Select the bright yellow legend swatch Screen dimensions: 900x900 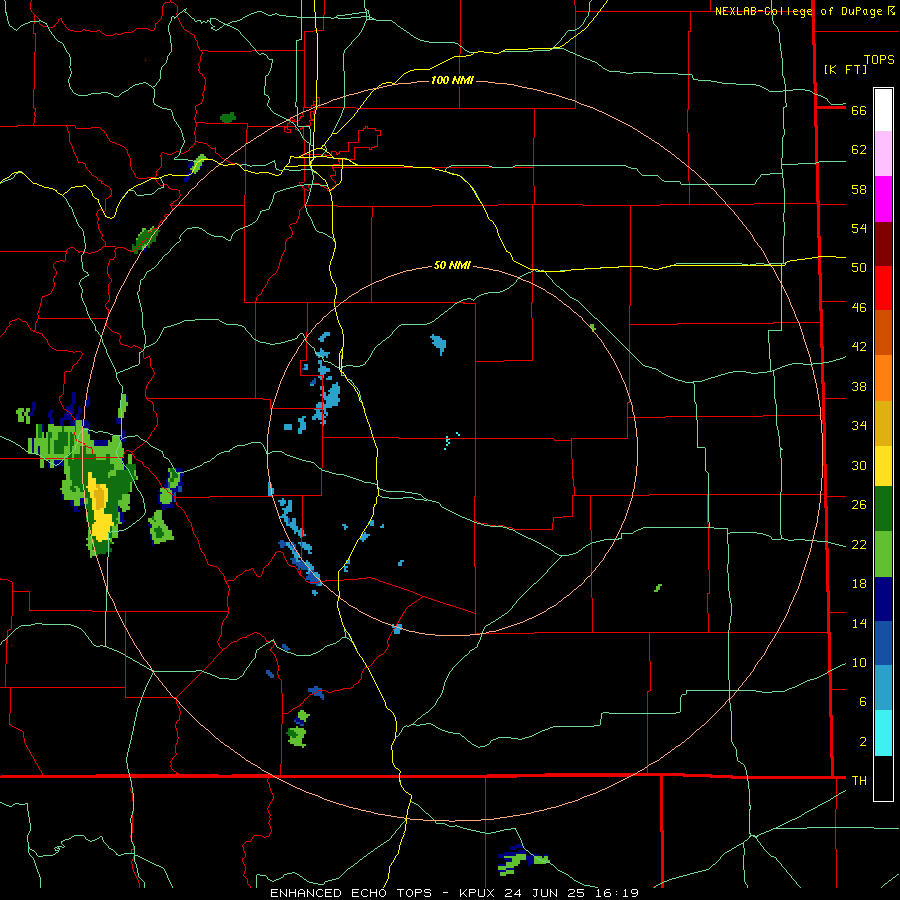click(883, 466)
